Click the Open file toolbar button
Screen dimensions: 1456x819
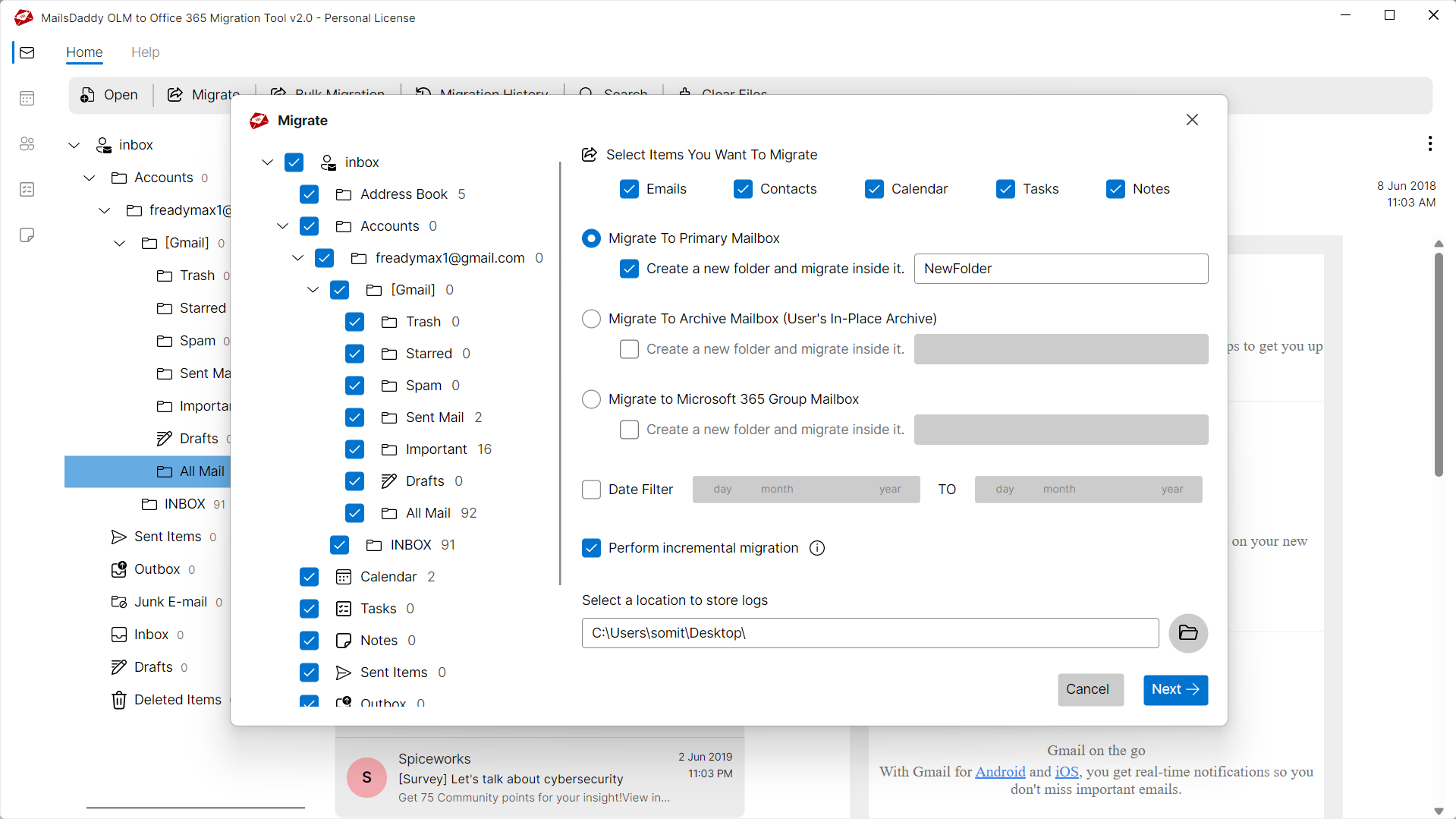tap(109, 95)
